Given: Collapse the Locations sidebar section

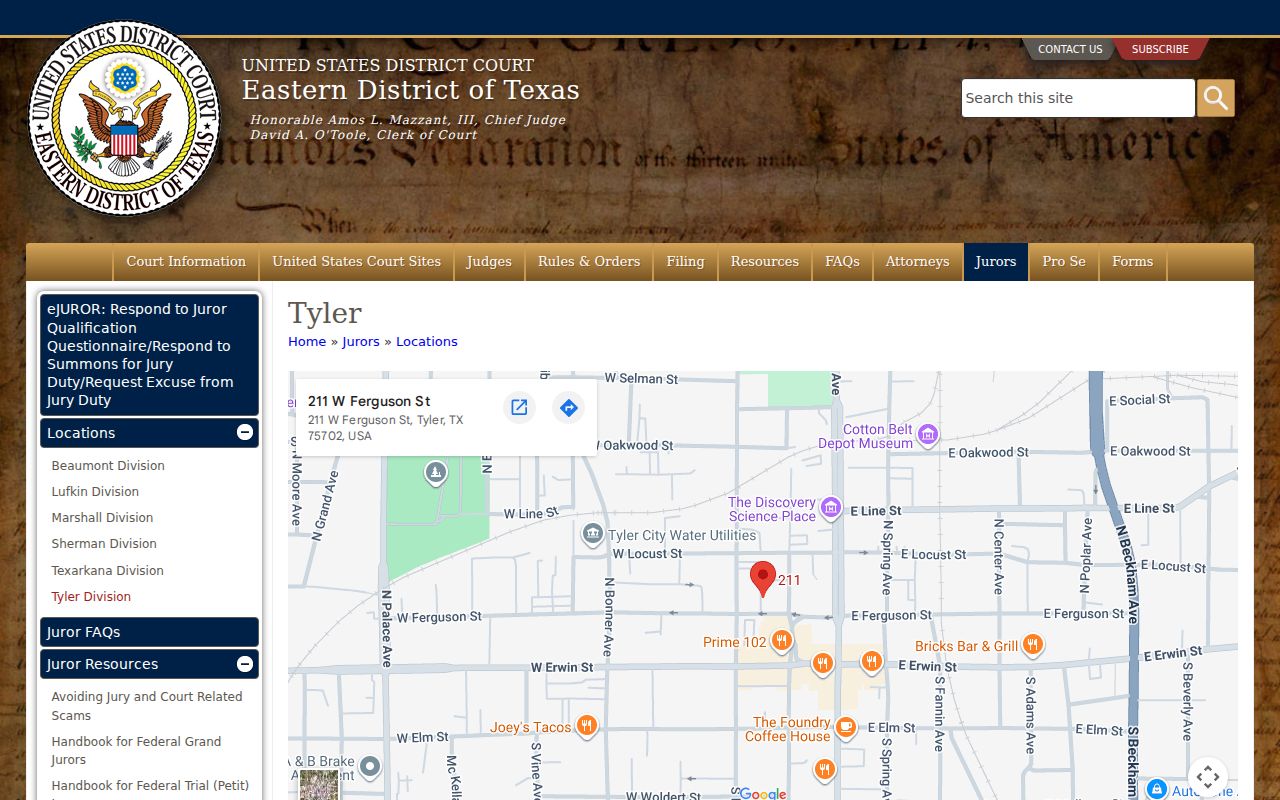Looking at the screenshot, I should 245,433.
